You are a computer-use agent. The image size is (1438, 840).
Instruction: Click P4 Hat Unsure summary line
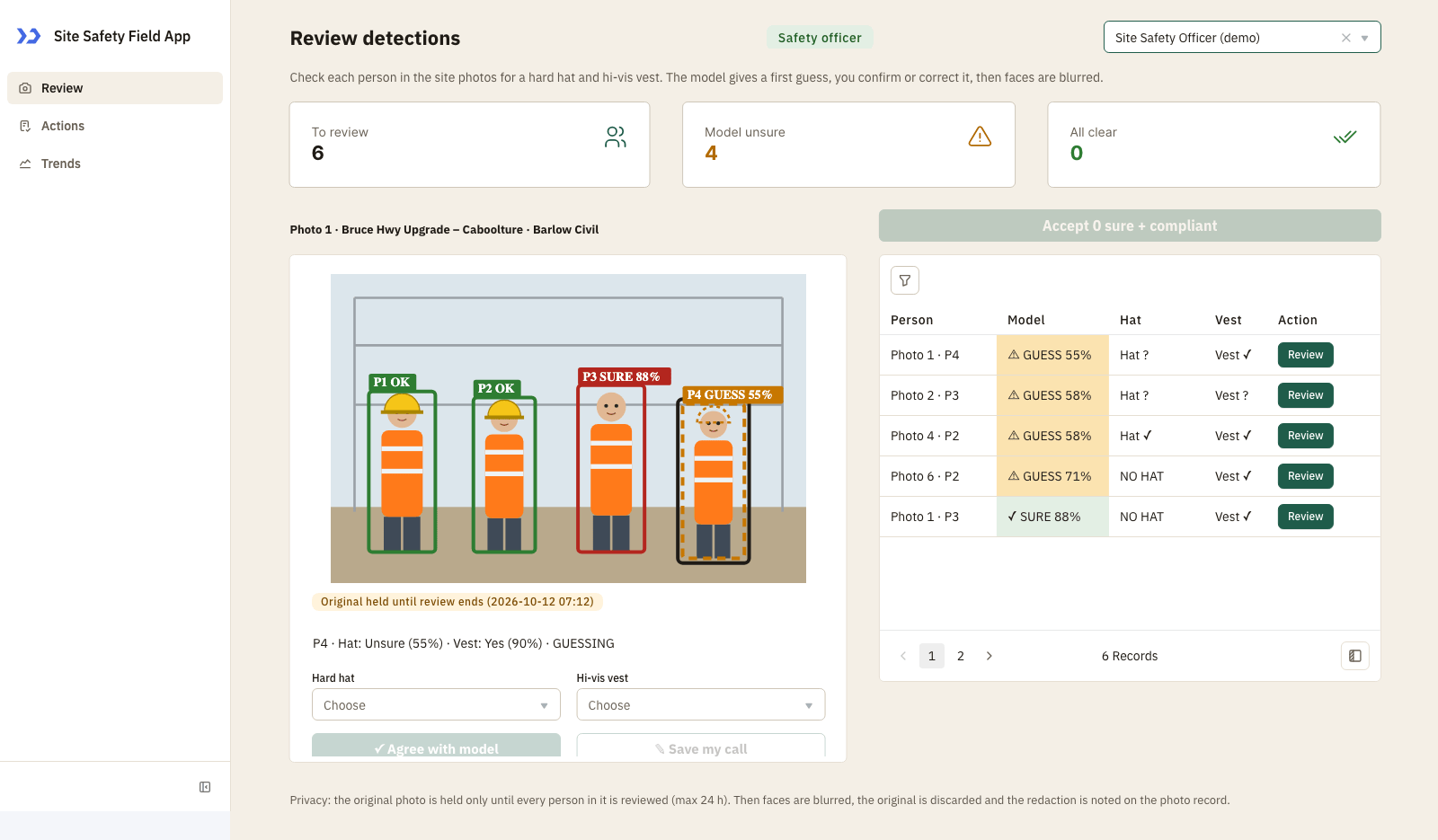pos(464,643)
